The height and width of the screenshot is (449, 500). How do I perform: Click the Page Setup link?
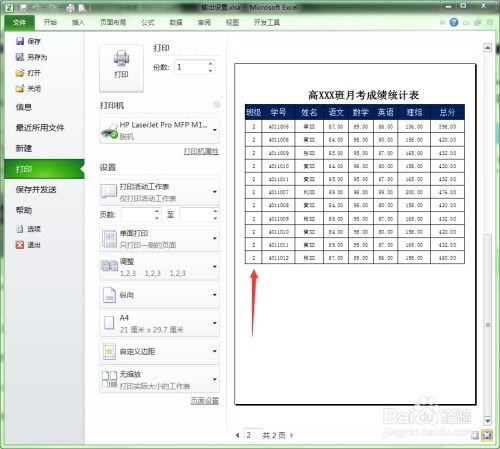pos(205,401)
